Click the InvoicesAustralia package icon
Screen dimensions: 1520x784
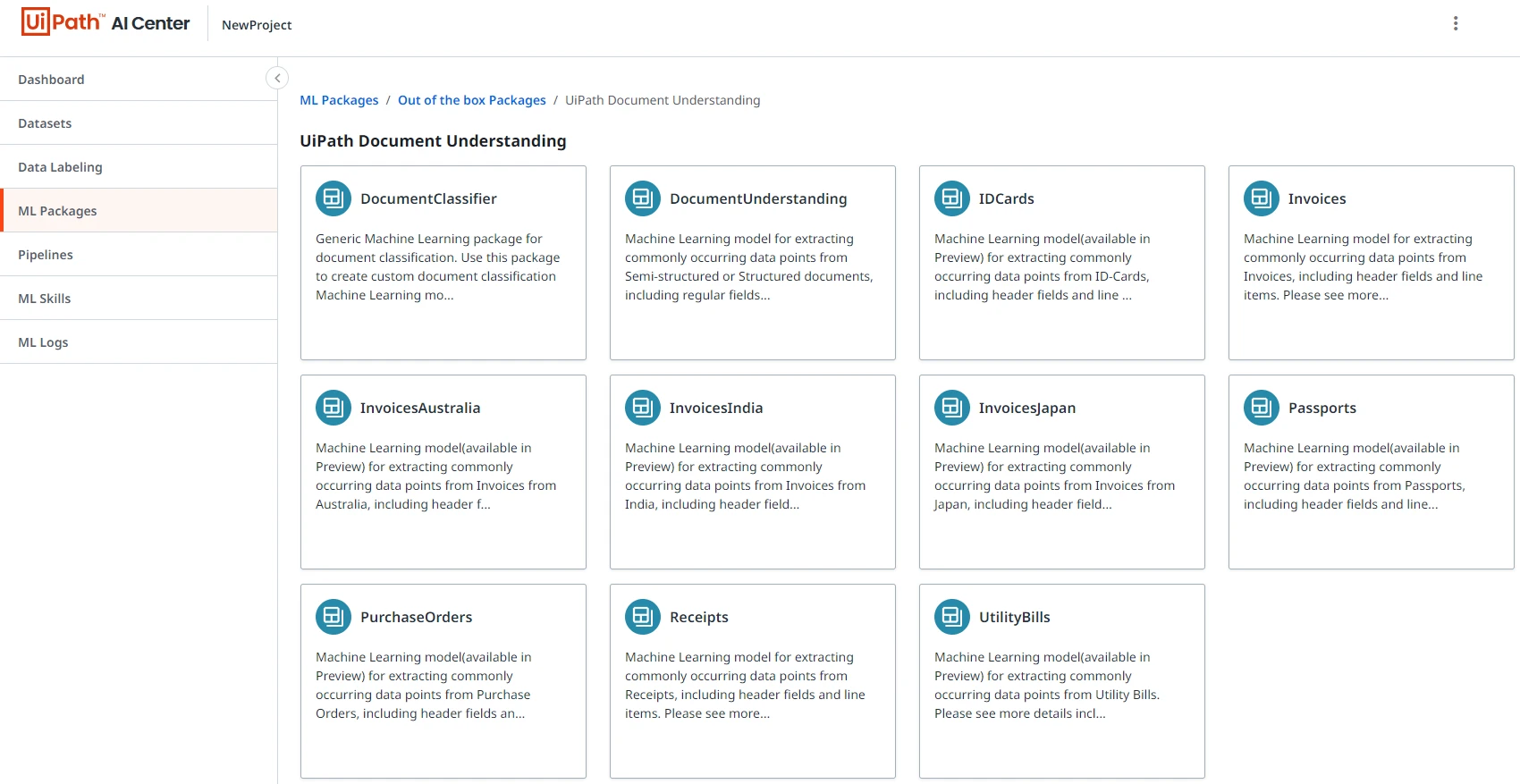pos(334,408)
